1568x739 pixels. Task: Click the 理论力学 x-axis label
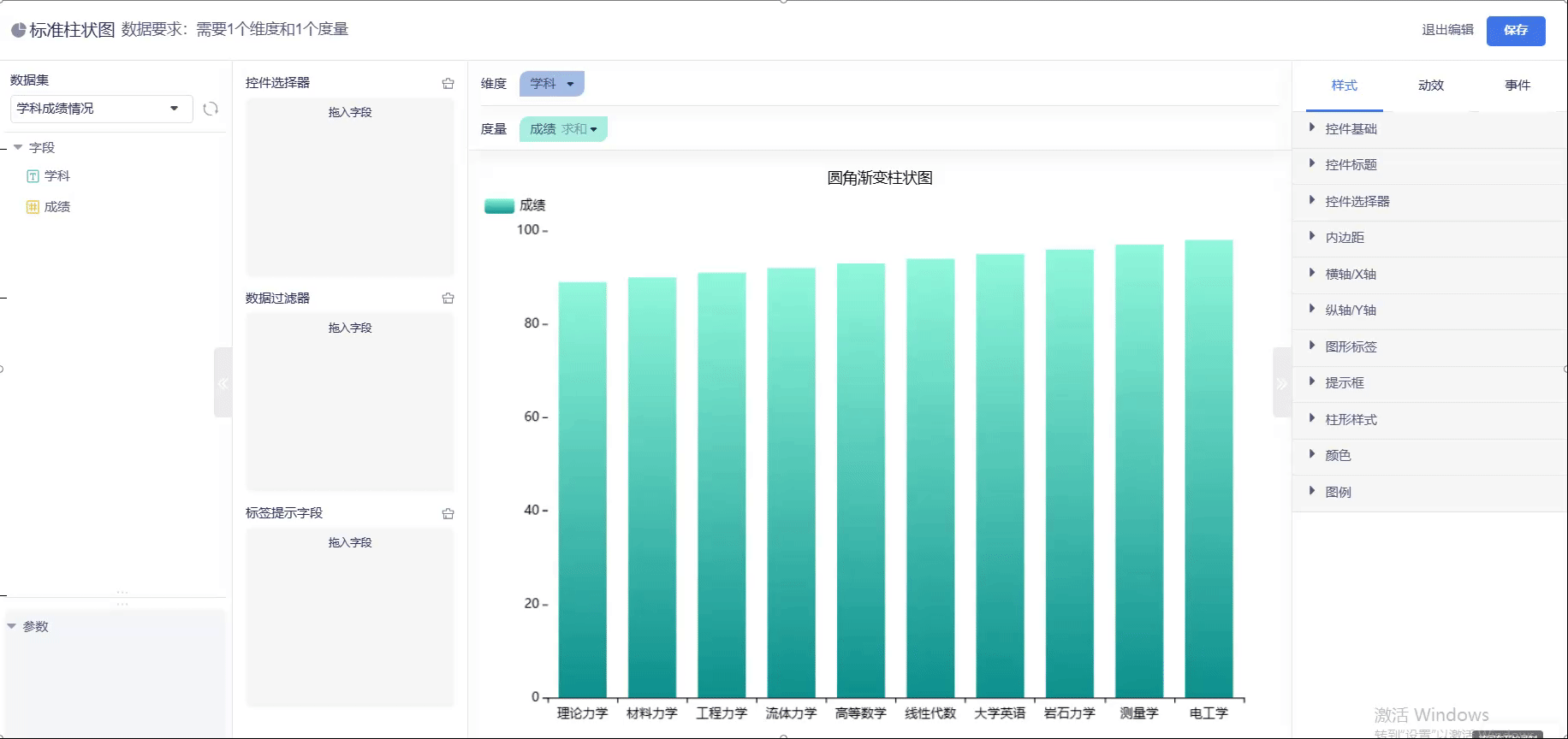click(x=582, y=713)
